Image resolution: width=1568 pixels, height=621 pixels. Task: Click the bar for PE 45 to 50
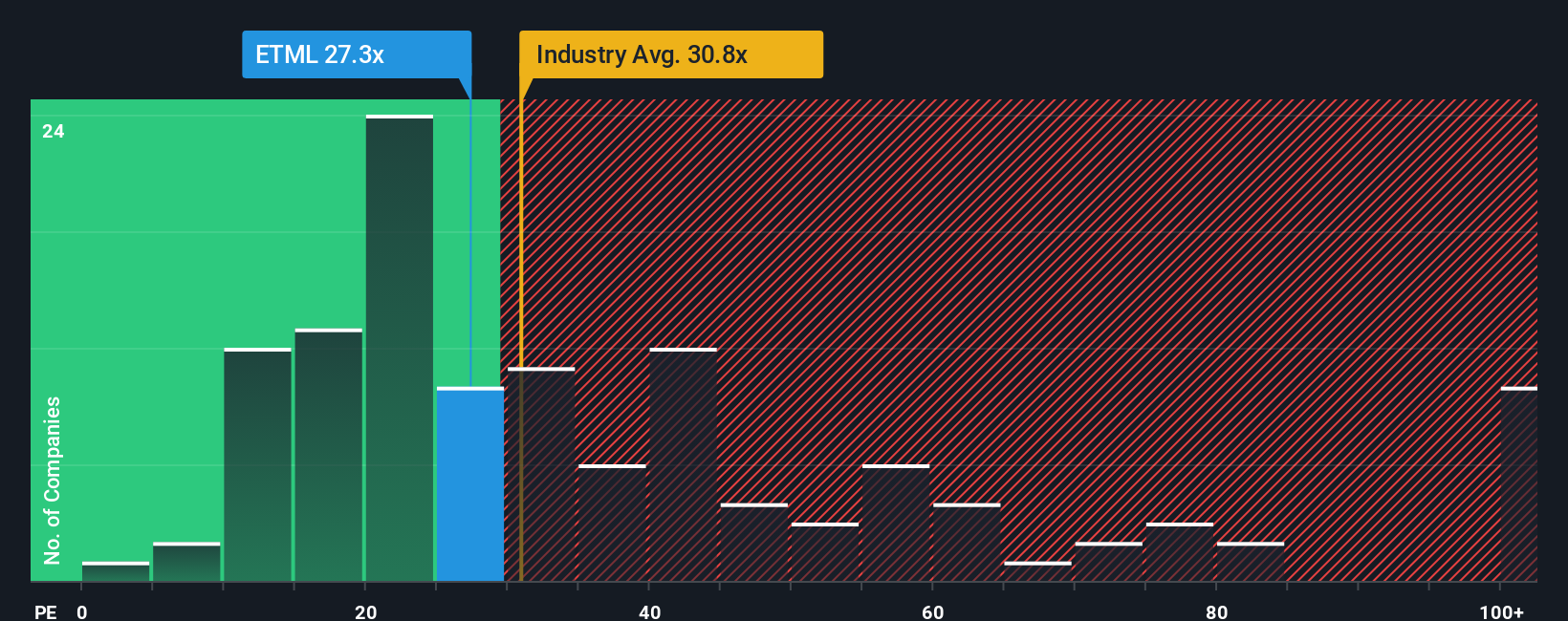point(754,543)
